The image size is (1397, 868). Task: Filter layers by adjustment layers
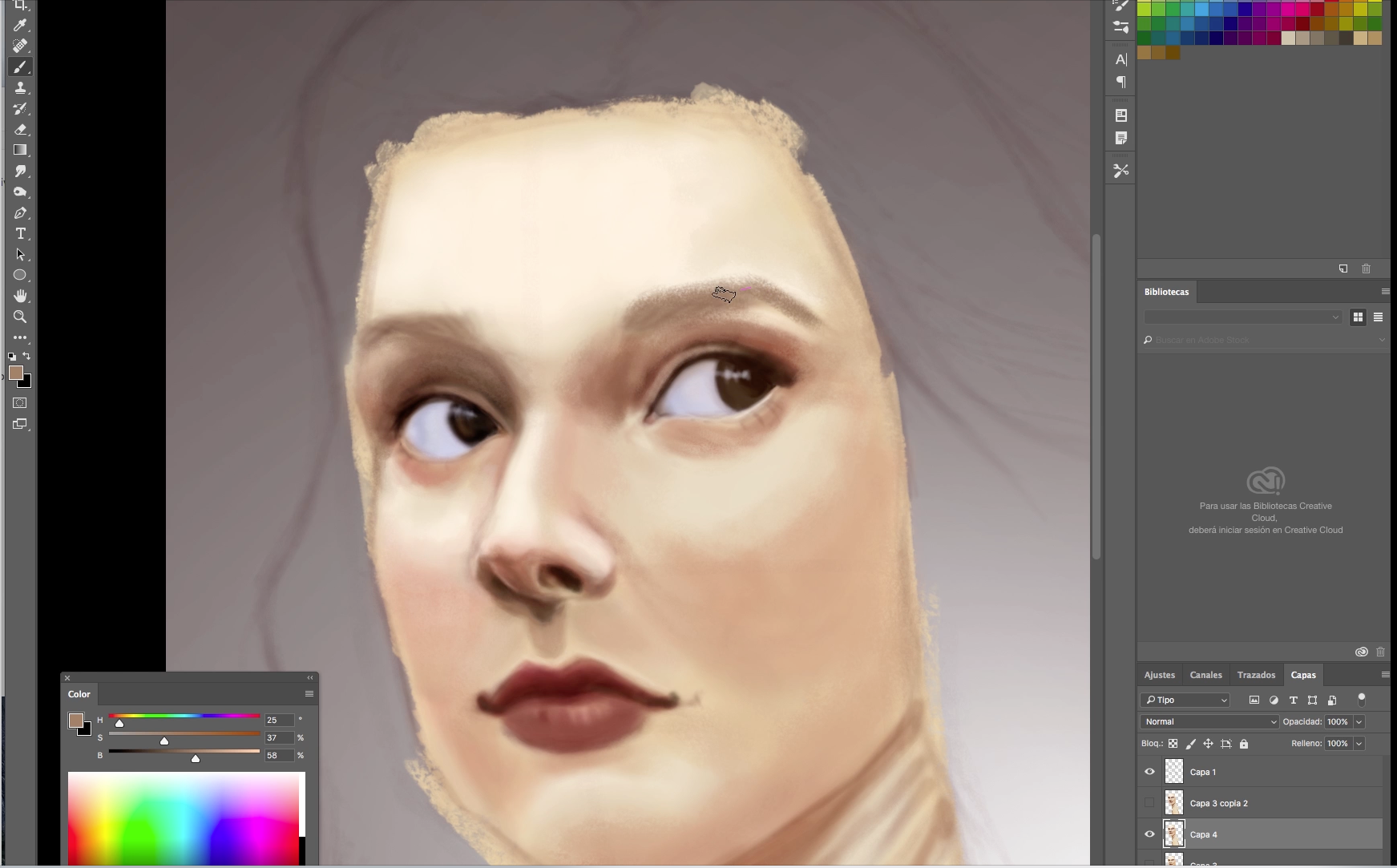1274,700
